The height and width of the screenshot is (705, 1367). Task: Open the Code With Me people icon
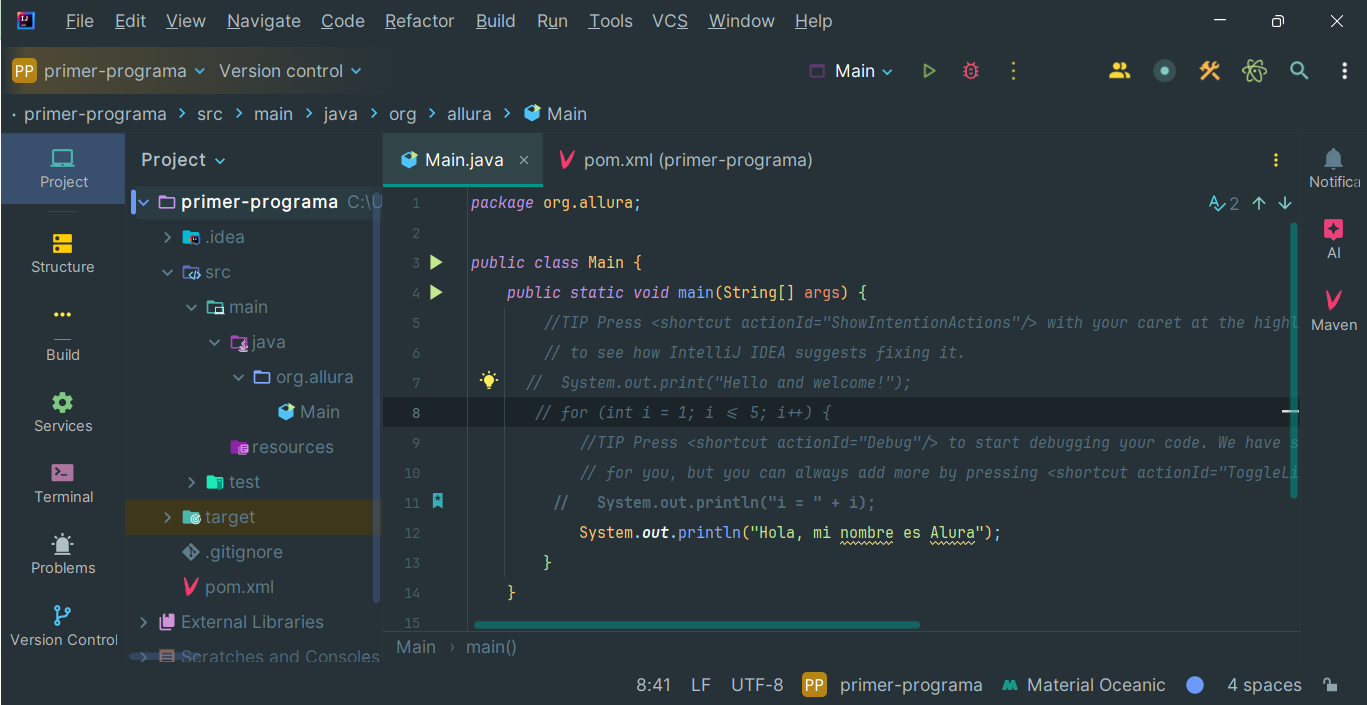tap(1120, 71)
